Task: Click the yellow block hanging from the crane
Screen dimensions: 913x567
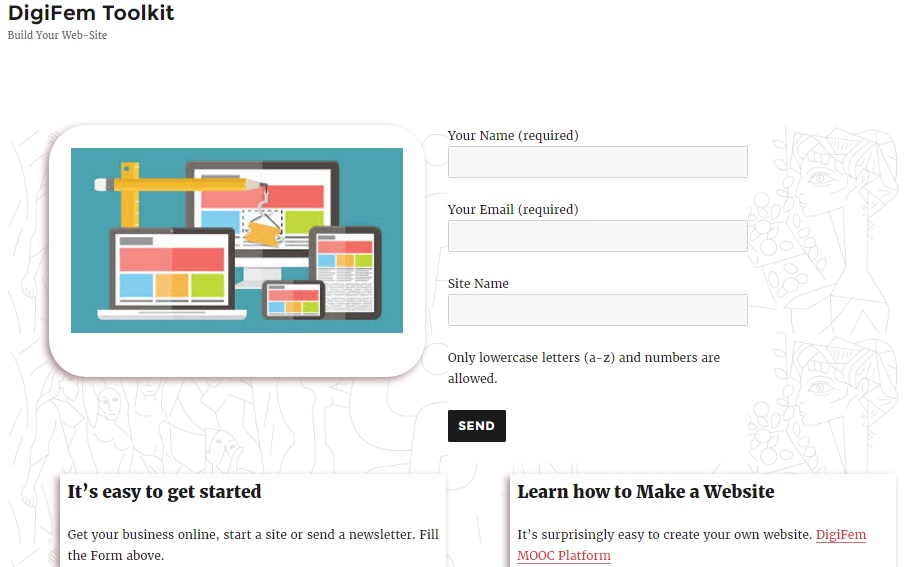Action: click(x=260, y=232)
